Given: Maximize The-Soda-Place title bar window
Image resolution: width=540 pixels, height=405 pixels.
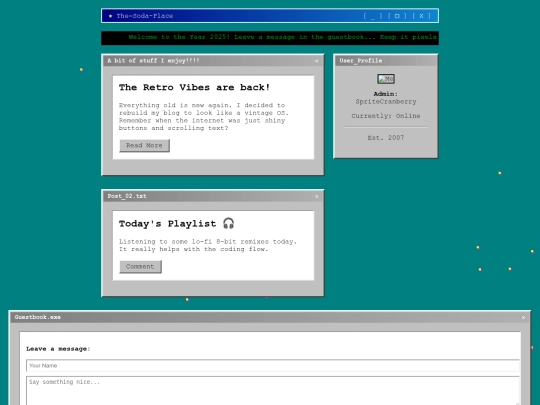Looking at the screenshot, I should [x=397, y=16].
